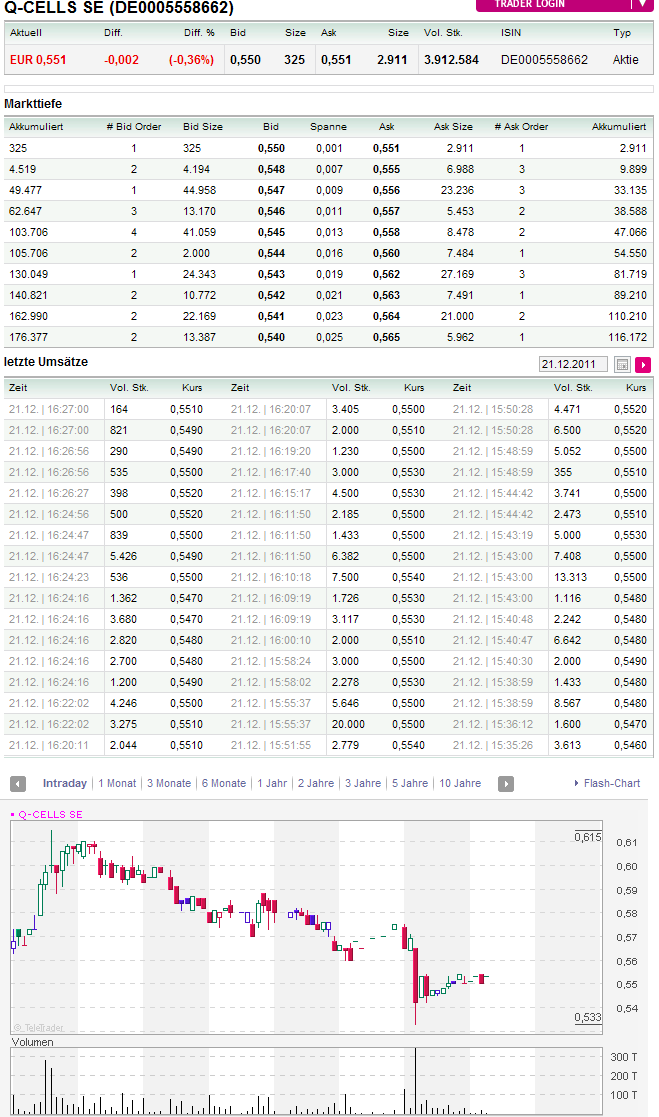Switch chart to 1 Jahr
Screen dimensions: 659x1117
272,783
